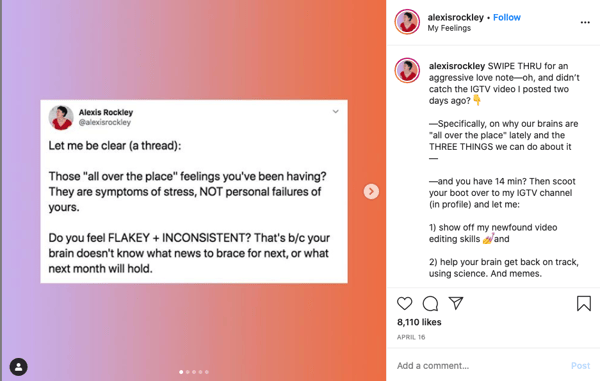Jump to second carousel slide dot

tap(188, 372)
